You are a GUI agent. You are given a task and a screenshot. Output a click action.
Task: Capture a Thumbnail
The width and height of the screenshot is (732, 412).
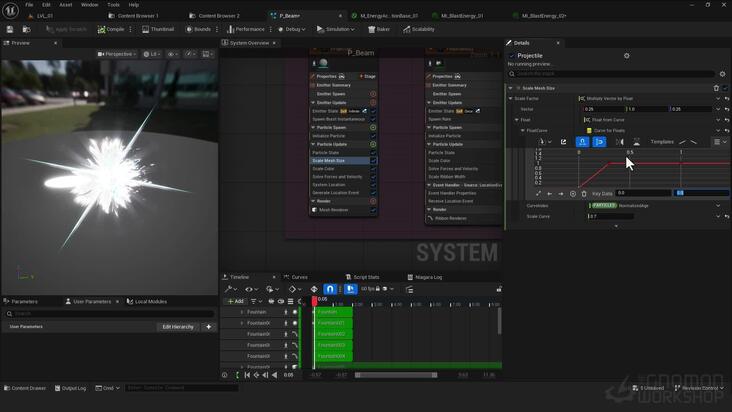(x=158, y=29)
